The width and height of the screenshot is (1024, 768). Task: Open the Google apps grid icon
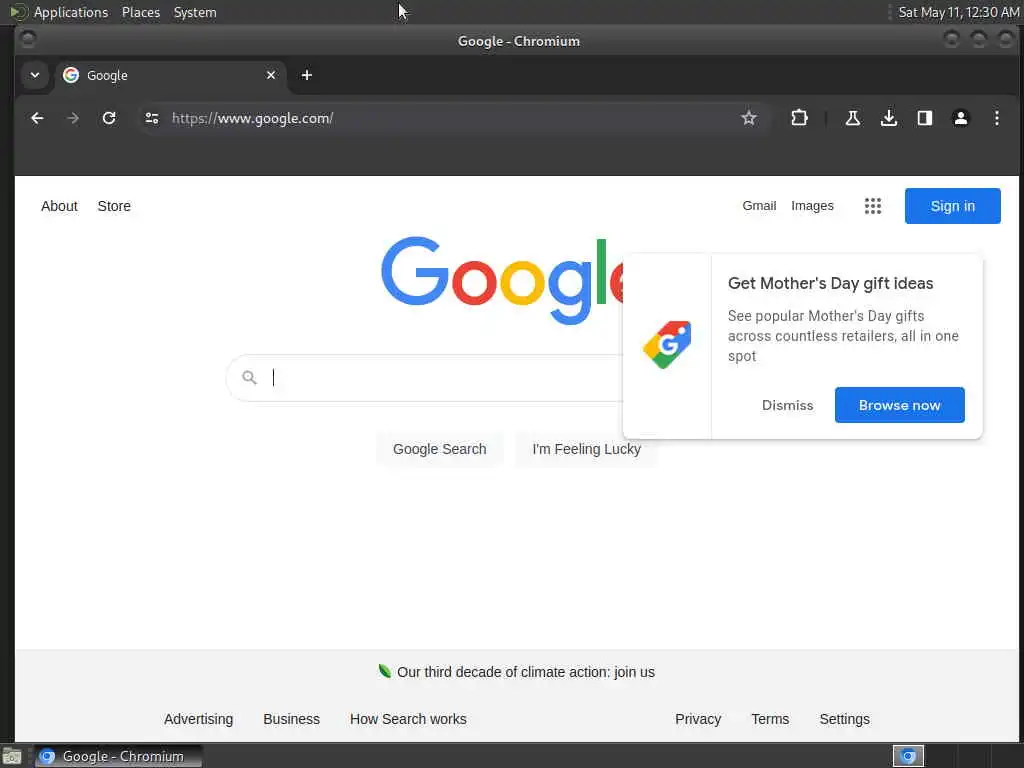point(872,206)
